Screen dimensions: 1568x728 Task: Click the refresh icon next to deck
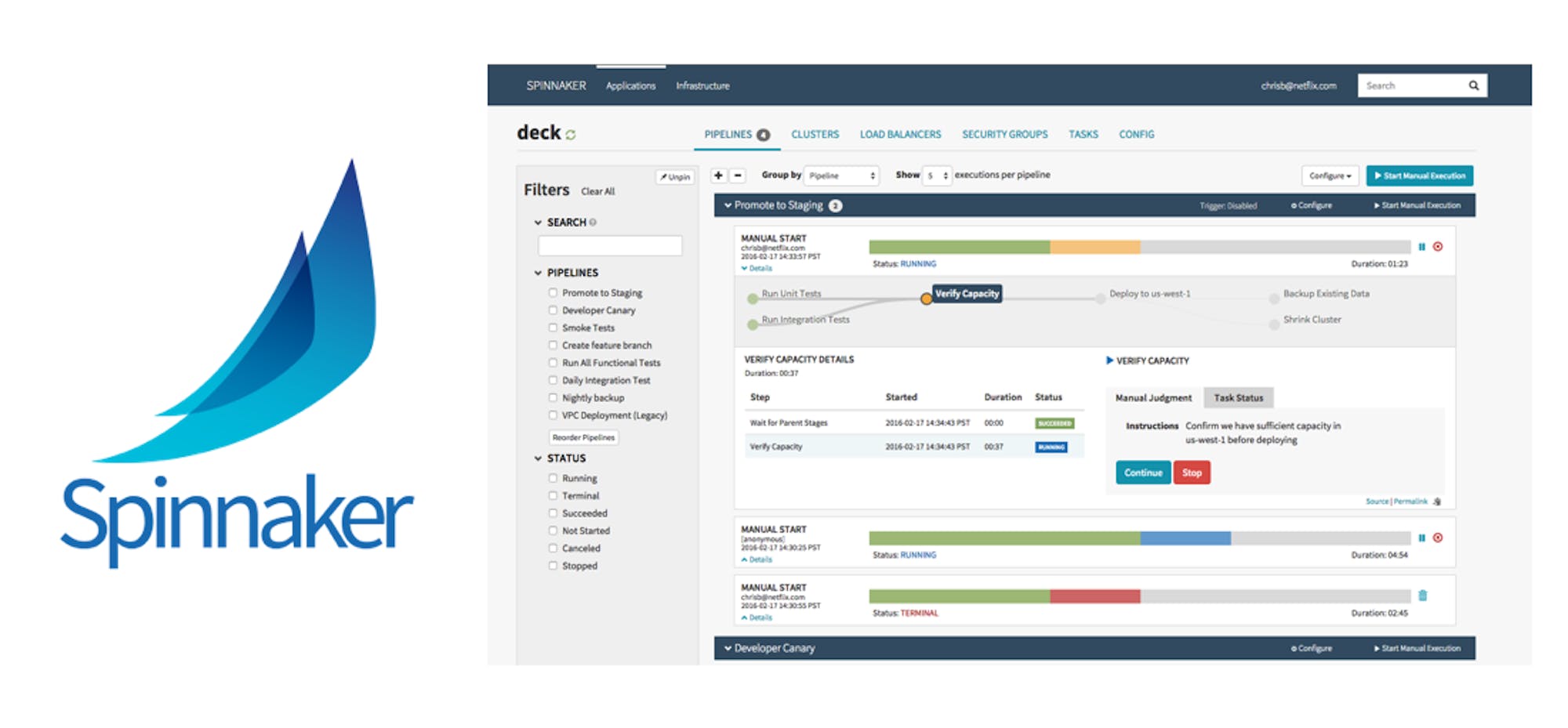tap(571, 135)
